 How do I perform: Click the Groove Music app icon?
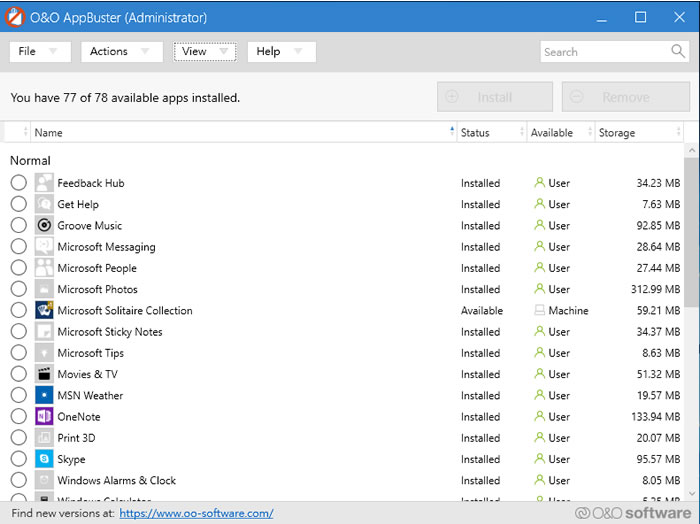pyautogui.click(x=44, y=225)
